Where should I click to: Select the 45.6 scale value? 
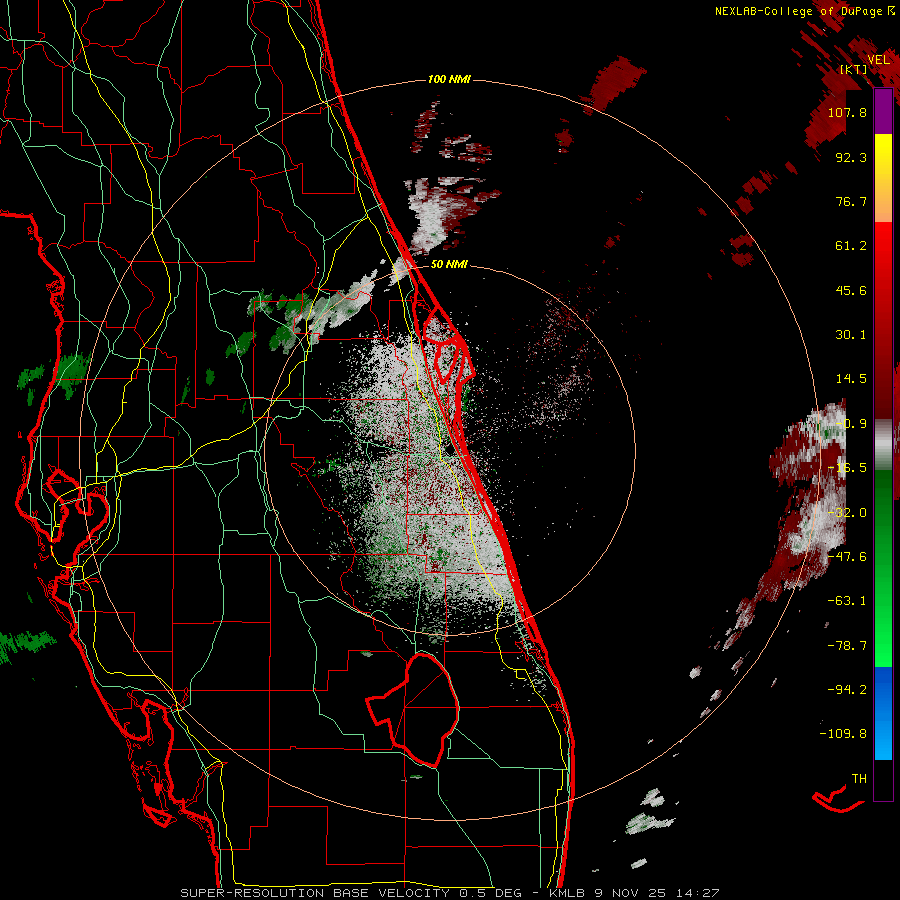851,290
